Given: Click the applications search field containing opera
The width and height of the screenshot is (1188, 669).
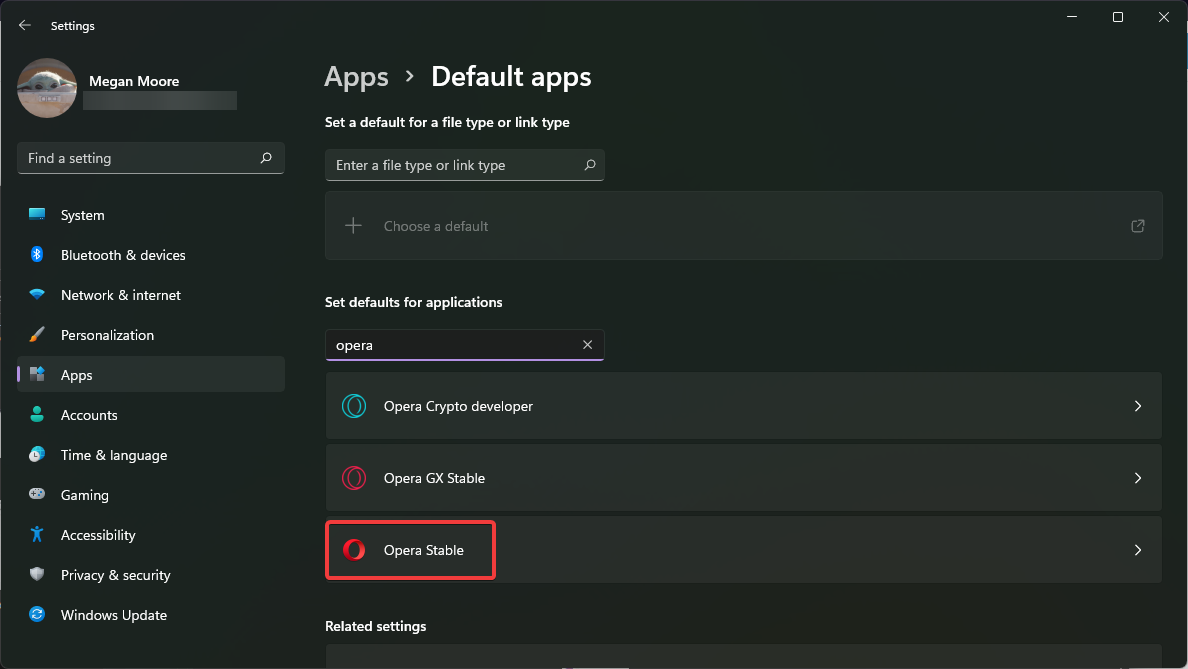Looking at the screenshot, I should point(464,345).
